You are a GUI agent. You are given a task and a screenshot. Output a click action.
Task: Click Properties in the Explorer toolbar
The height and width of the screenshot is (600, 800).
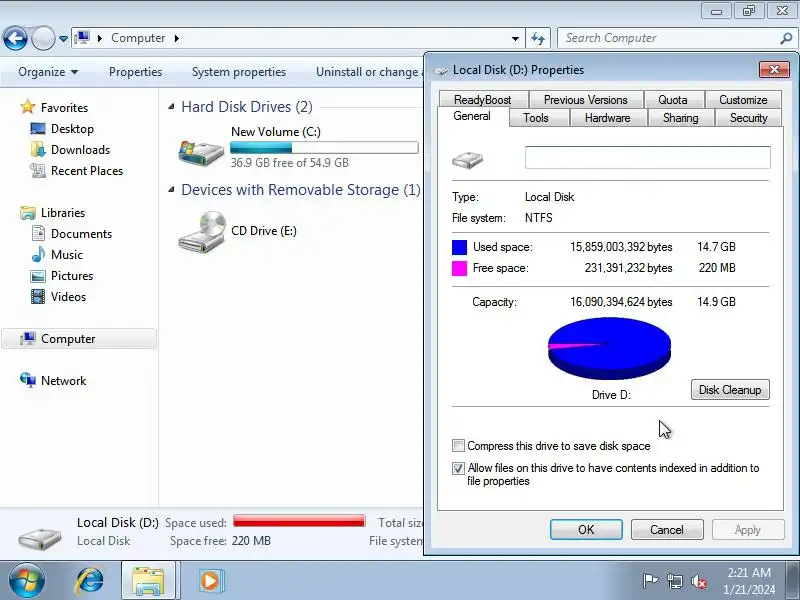[x=135, y=72]
